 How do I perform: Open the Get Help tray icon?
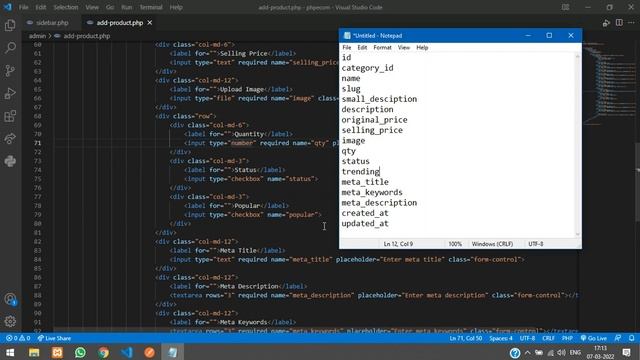pyautogui.click(x=515, y=353)
